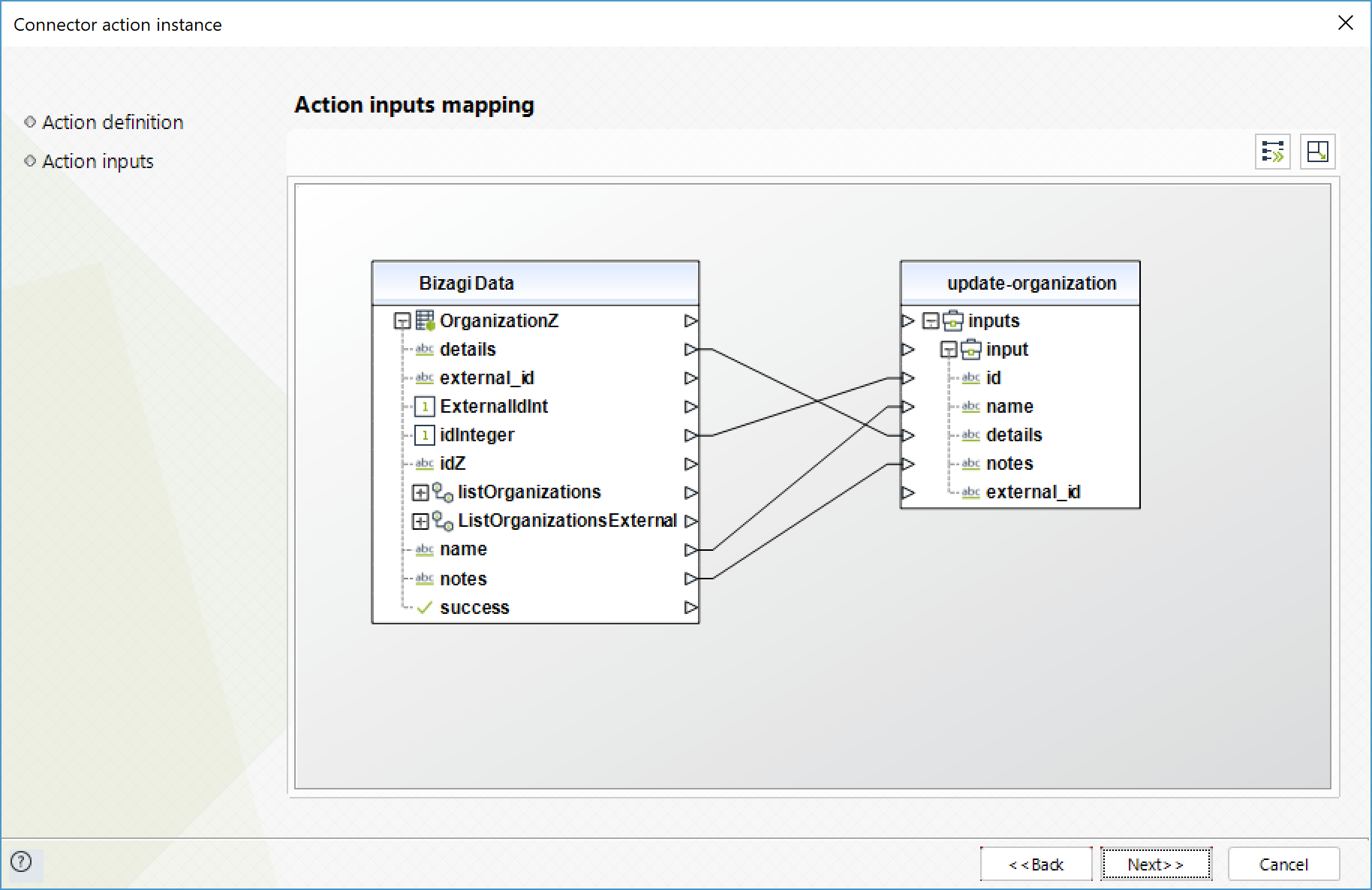Viewport: 1372px width, 890px height.
Task: Click the Bizagi Data panel header
Action: [x=536, y=283]
